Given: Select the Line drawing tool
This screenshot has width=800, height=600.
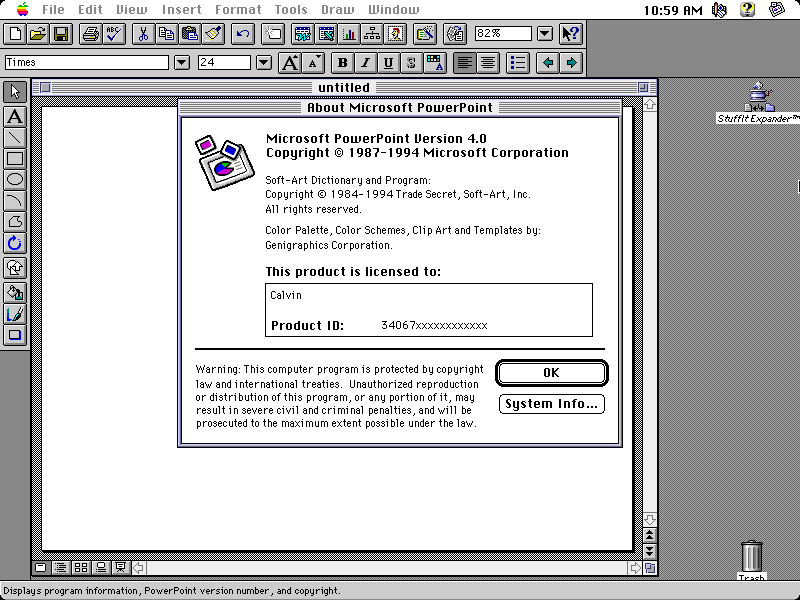Looking at the screenshot, I should pos(15,137).
